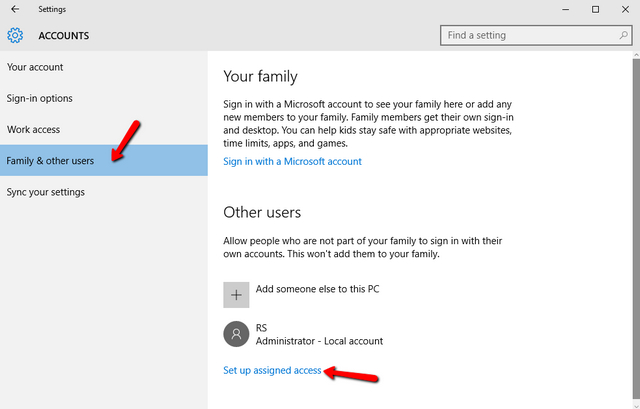Viewport: 640px width, 409px height.
Task: Select the RS Administrator local account entry
Action: pos(318,334)
